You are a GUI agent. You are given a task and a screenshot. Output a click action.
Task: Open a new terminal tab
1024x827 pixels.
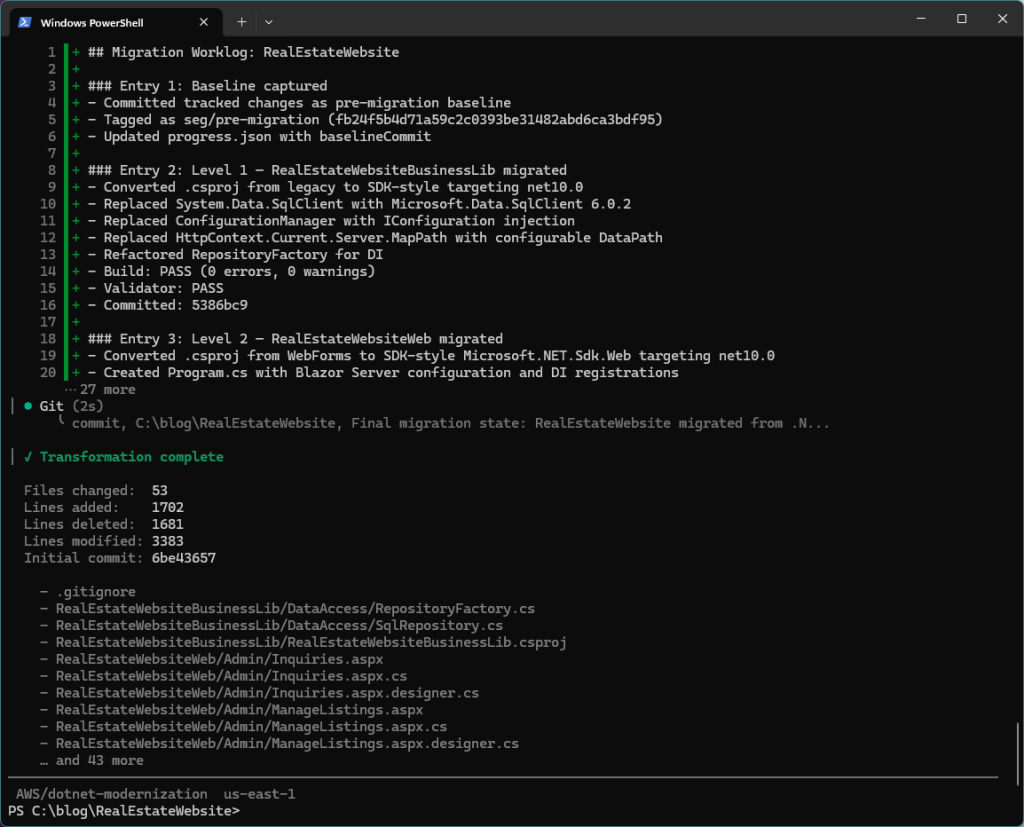242,22
